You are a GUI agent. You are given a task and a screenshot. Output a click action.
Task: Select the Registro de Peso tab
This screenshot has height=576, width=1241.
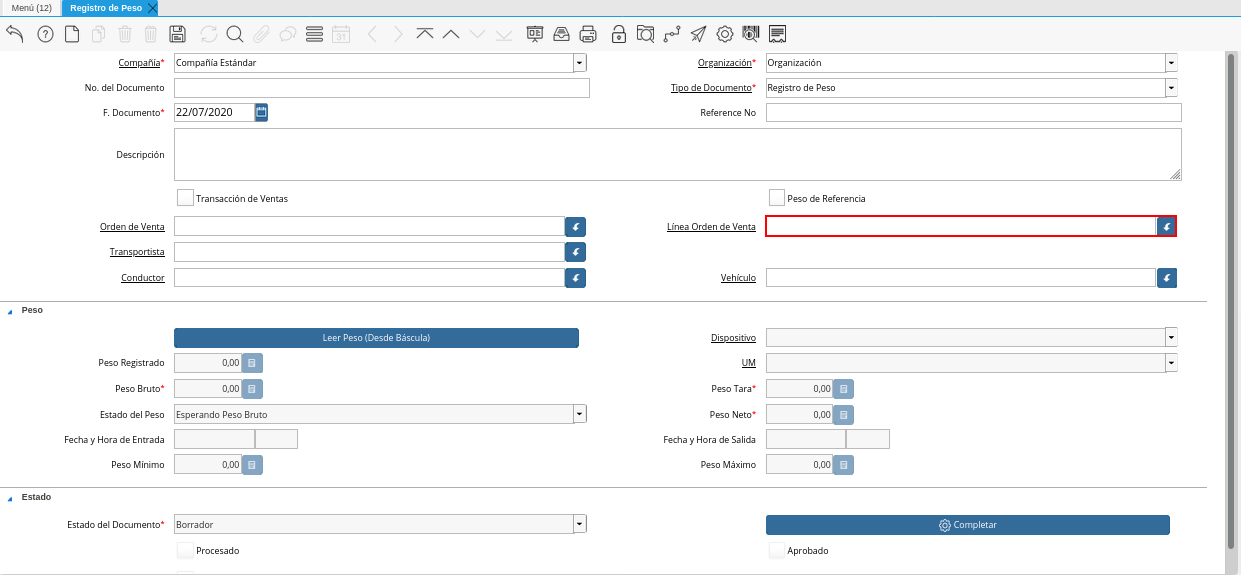tap(106, 8)
